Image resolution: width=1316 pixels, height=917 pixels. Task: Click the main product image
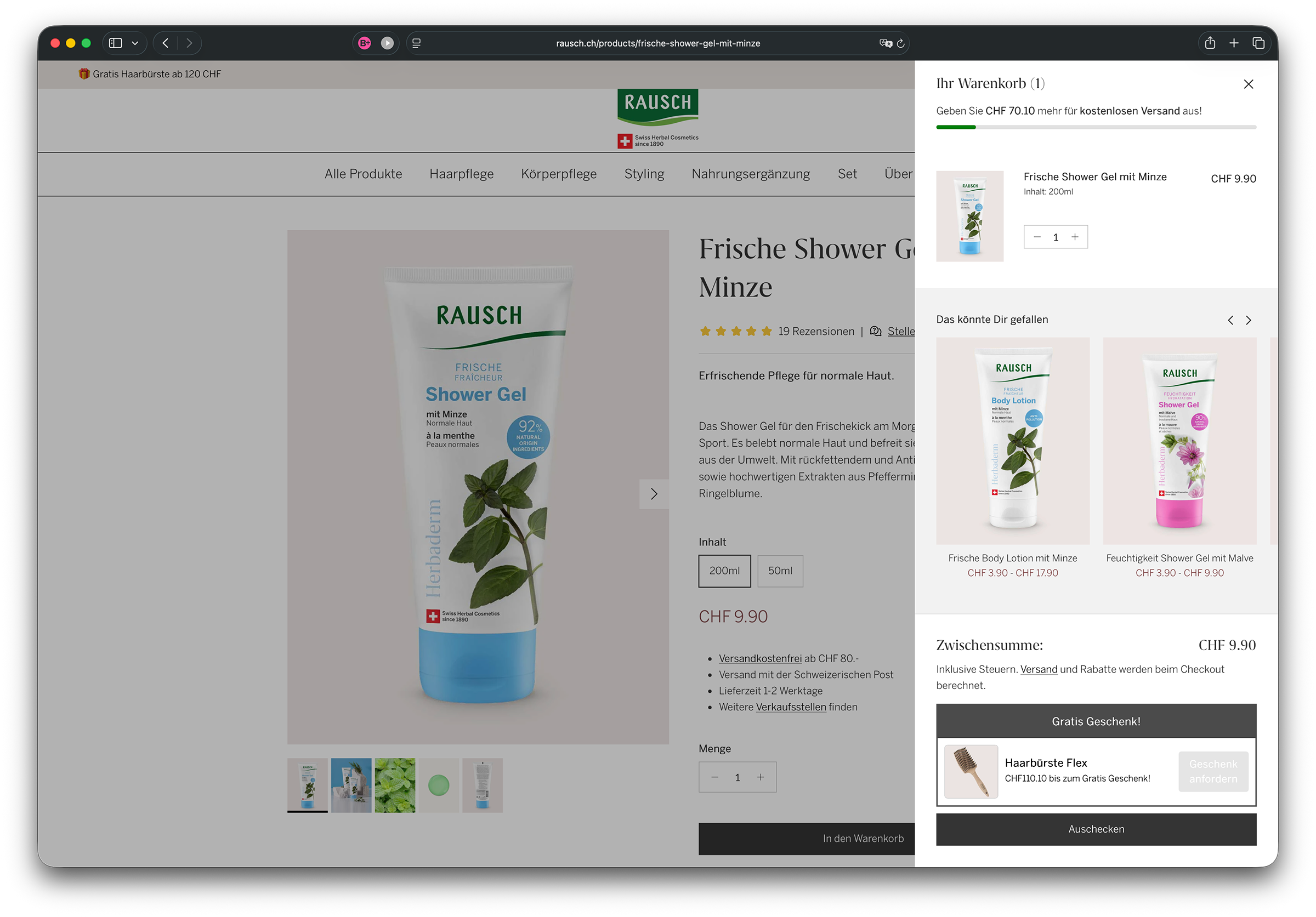(478, 487)
